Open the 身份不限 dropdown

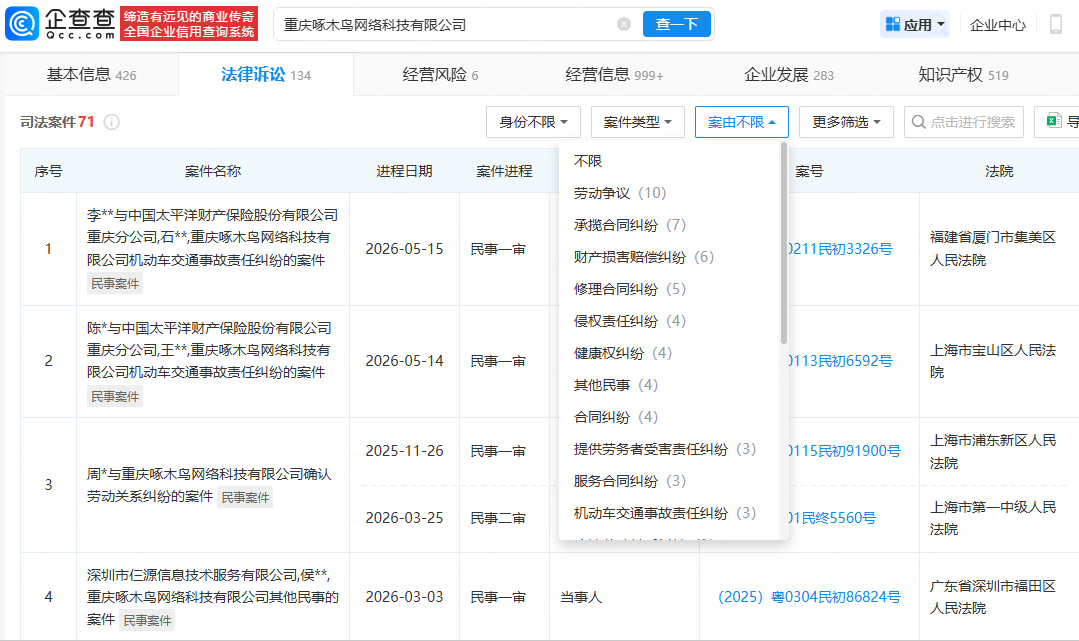[533, 122]
